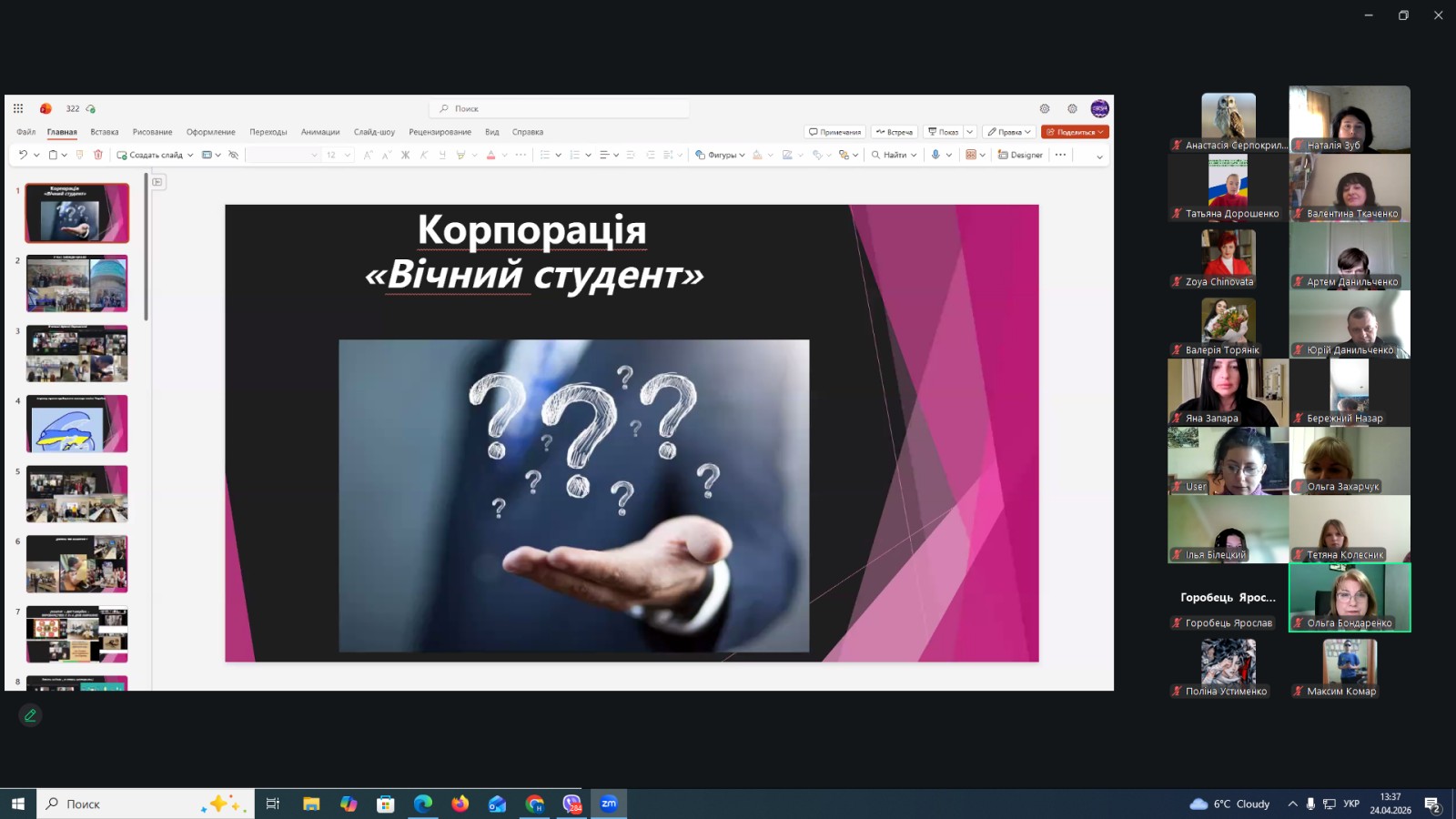Click the Dictate microphone icon

pos(935,155)
